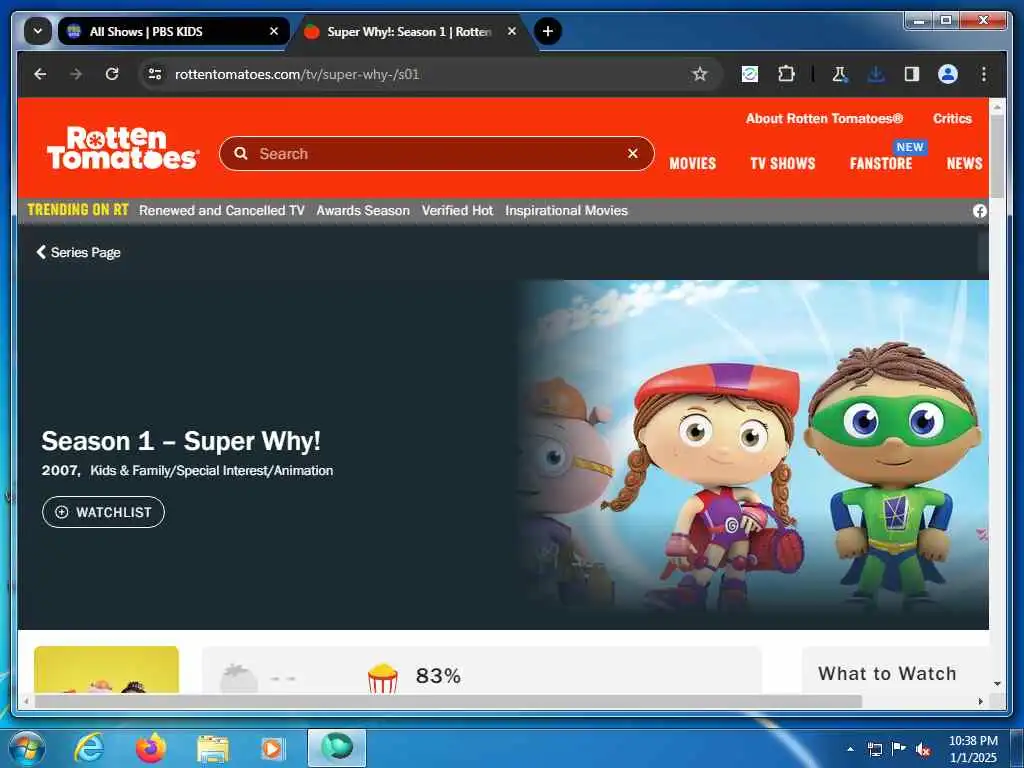Click the Super Why hero banner image

(754, 455)
